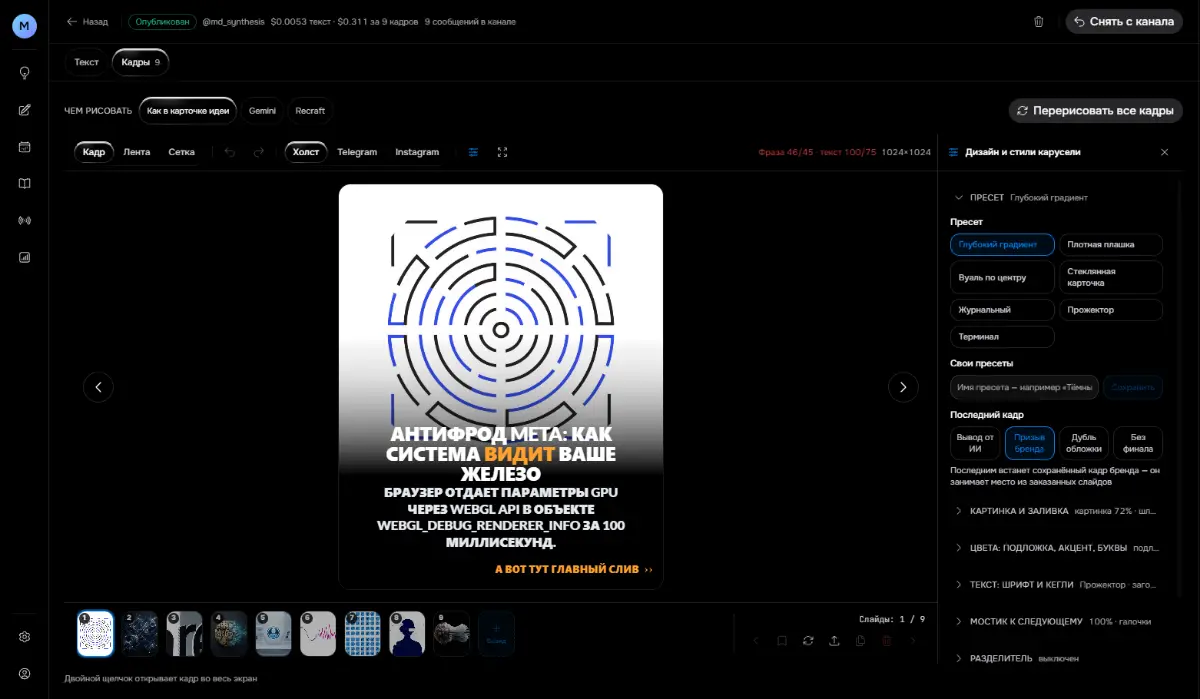Expand the ТЕКСТ: ШРИФТ И КЕГЛИ section
This screenshot has height=699, width=1200.
pos(1056,584)
